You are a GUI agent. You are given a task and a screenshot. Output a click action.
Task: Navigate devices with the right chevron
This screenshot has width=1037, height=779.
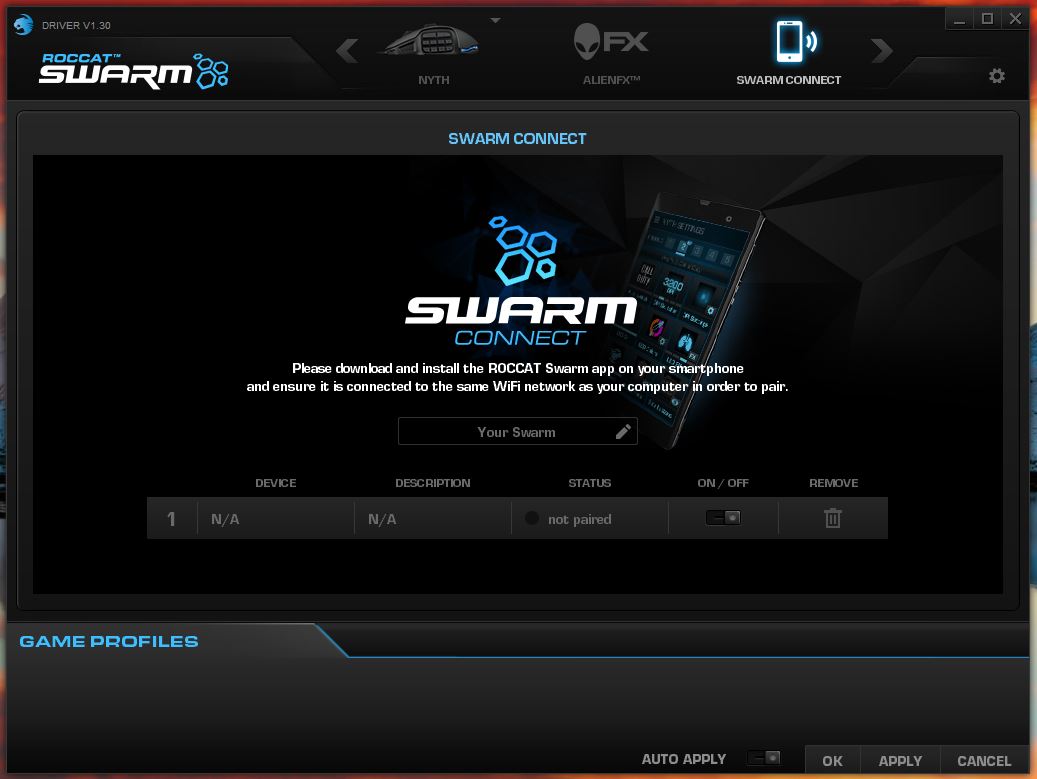click(x=881, y=50)
